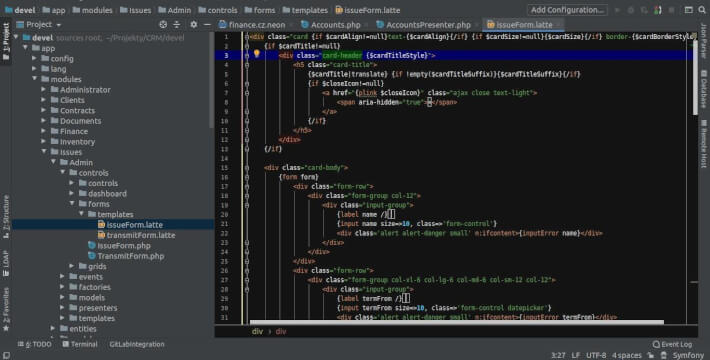Click the expand/collapse-all icon in Project panel header

pyautogui.click(x=177, y=24)
